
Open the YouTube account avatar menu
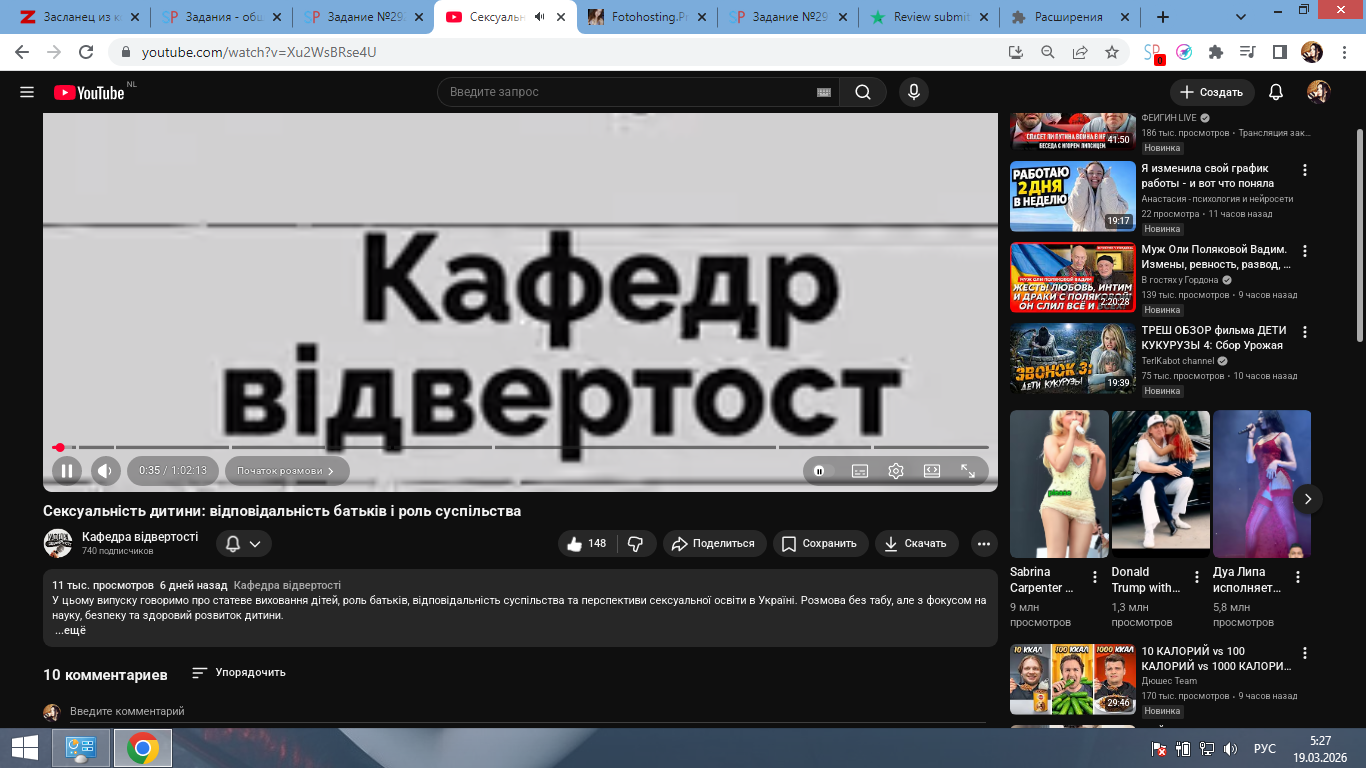(1319, 92)
